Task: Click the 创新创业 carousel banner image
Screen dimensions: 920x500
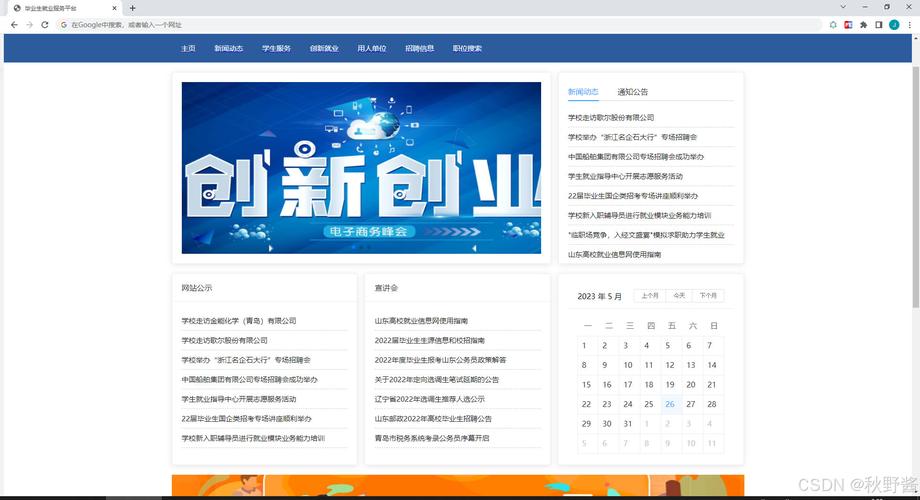Action: (x=361, y=167)
